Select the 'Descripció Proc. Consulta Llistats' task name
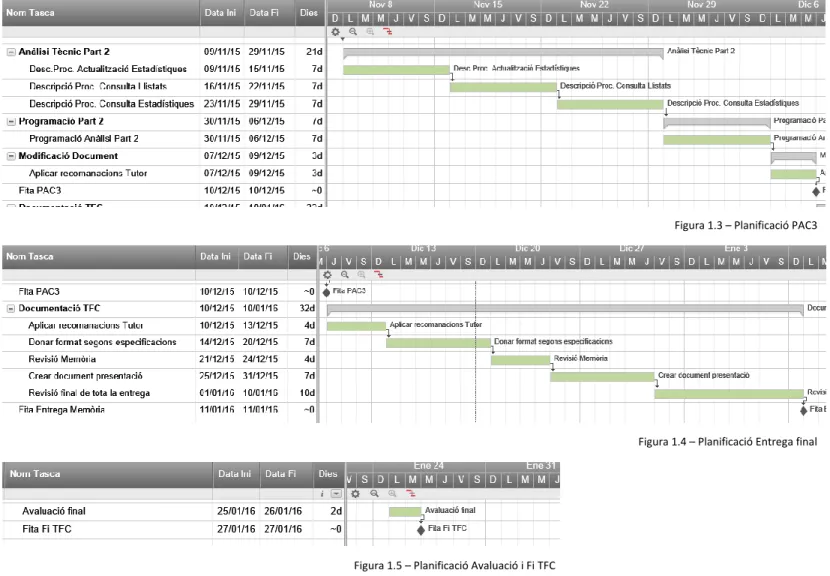The width and height of the screenshot is (830, 576). (98, 86)
